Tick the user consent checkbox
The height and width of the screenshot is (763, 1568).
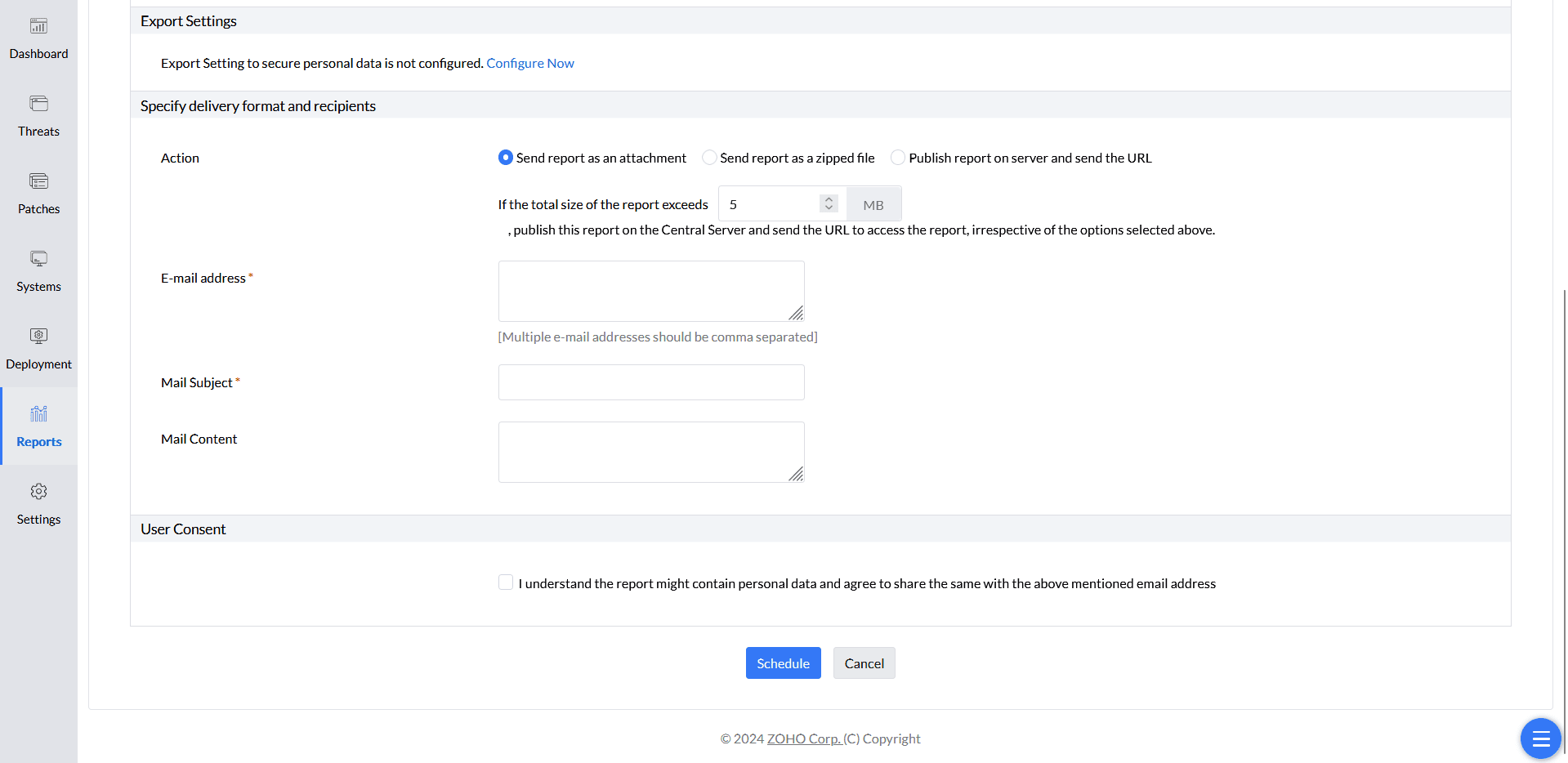pos(506,582)
